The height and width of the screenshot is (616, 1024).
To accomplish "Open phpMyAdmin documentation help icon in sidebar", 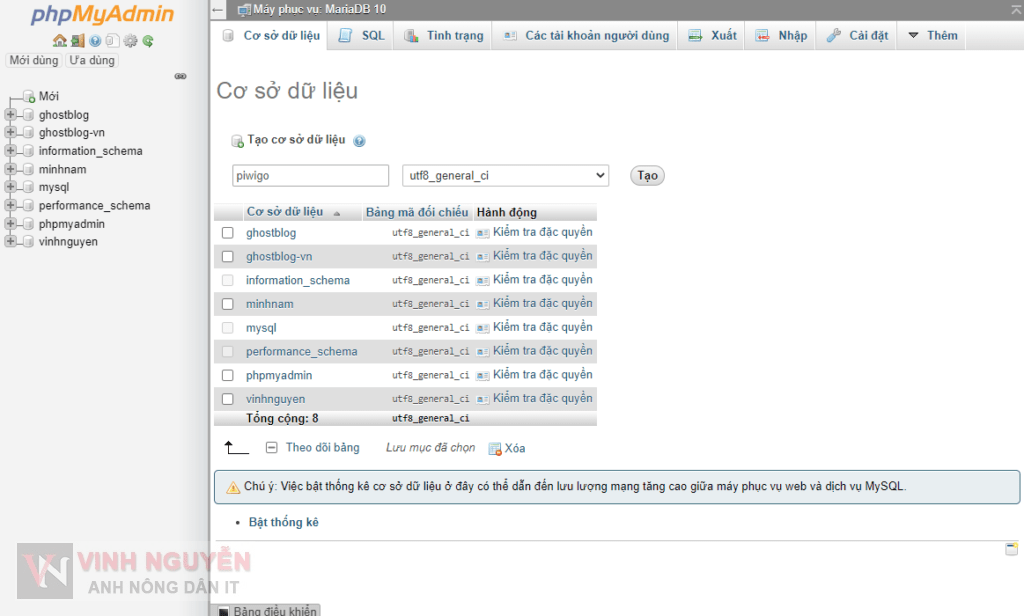I will click(95, 41).
